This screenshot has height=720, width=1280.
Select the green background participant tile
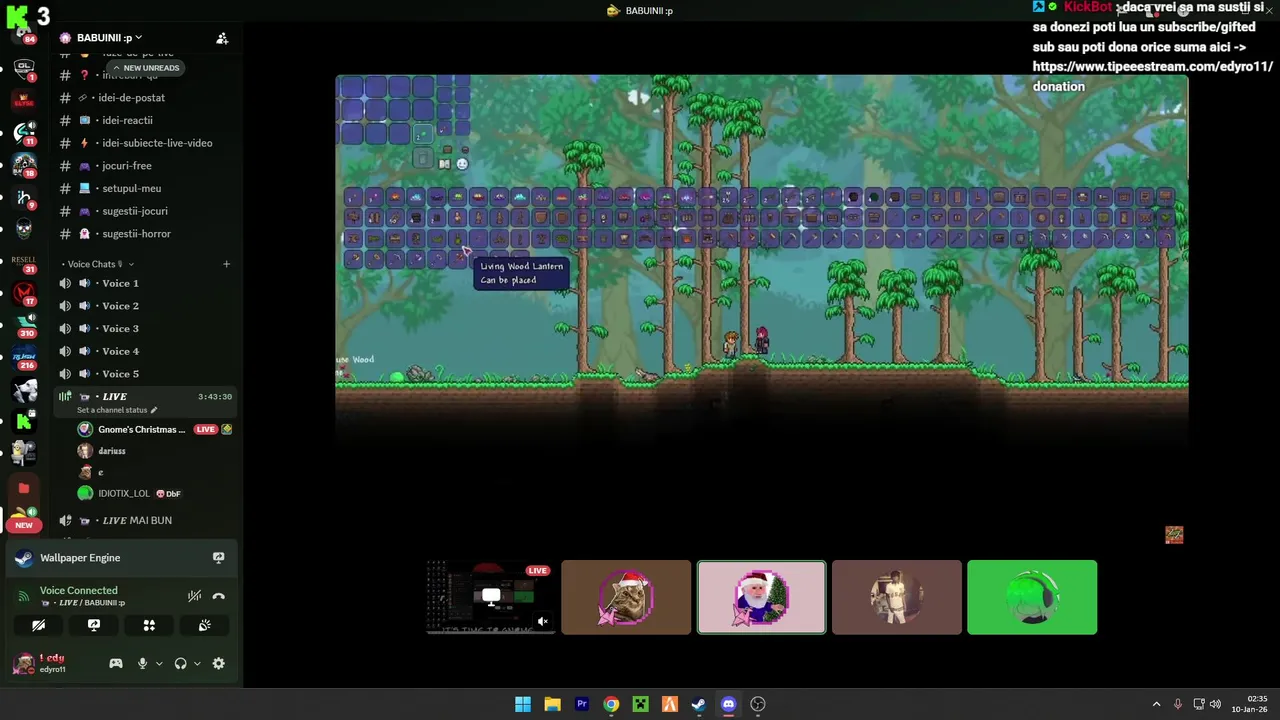click(1032, 597)
